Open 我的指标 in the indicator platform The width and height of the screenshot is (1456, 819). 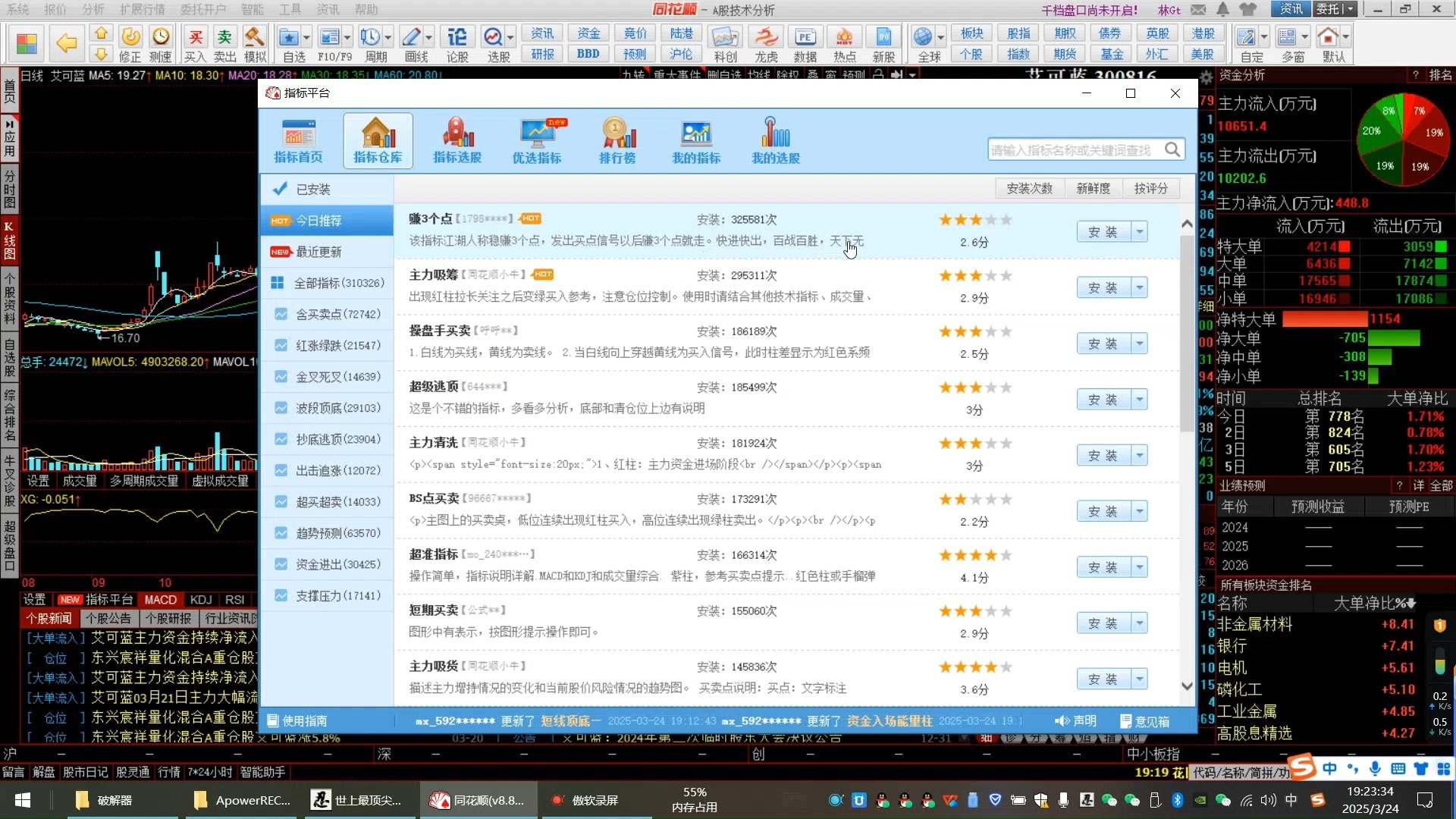coord(695,140)
